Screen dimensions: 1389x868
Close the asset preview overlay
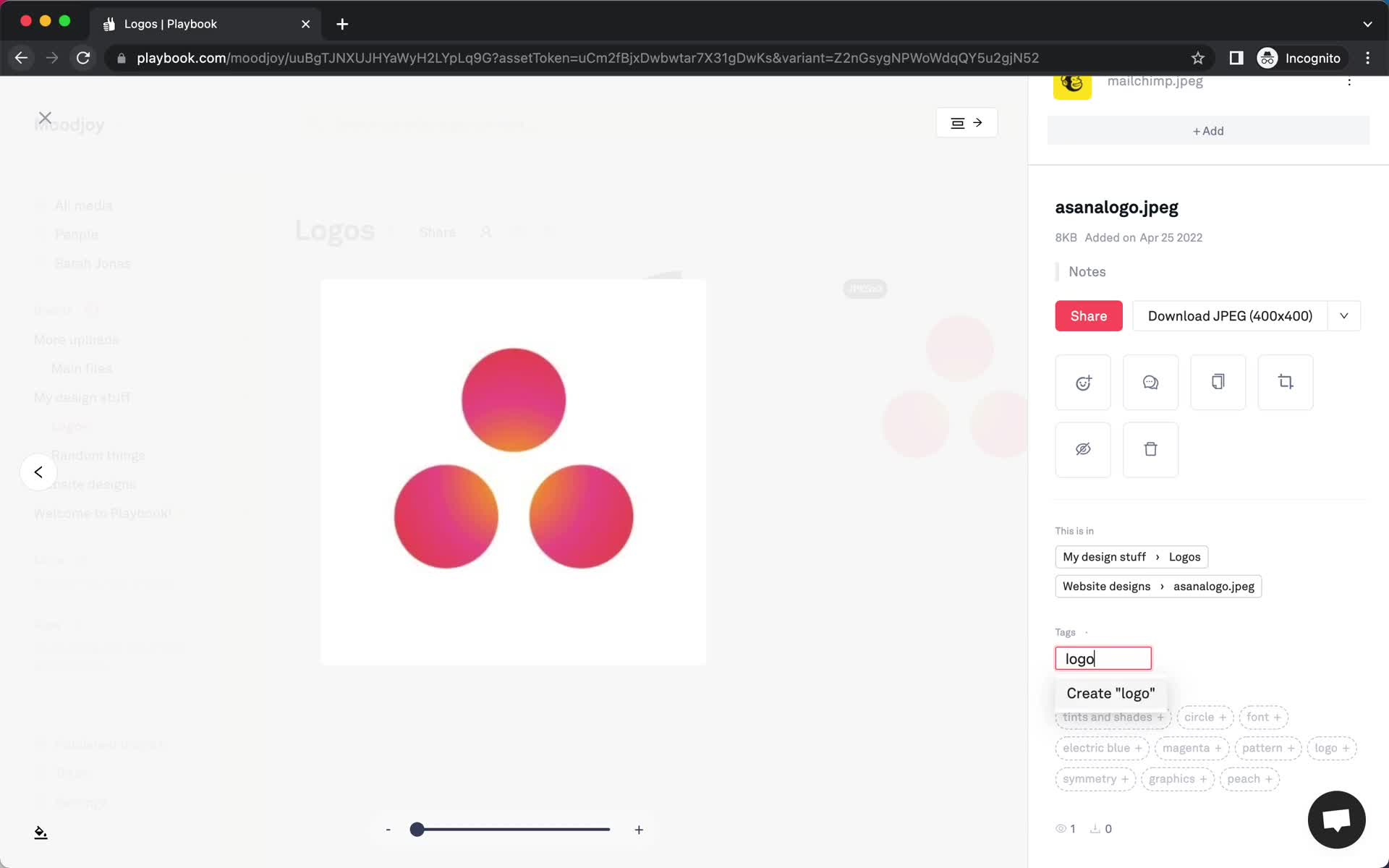pyautogui.click(x=45, y=118)
